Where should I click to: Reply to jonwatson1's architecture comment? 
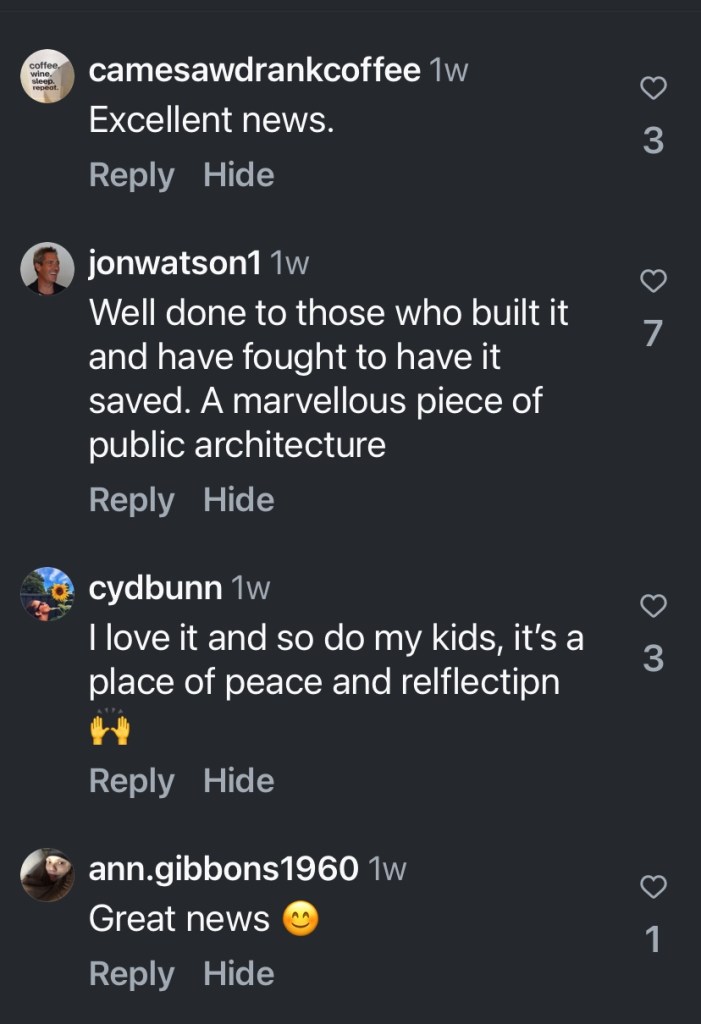pos(131,499)
